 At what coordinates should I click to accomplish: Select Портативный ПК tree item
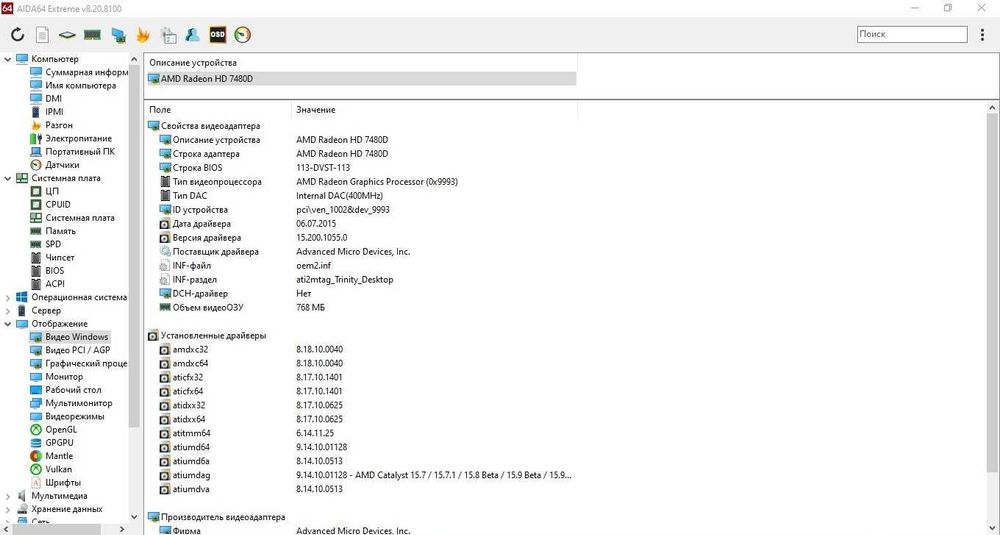coord(73,152)
